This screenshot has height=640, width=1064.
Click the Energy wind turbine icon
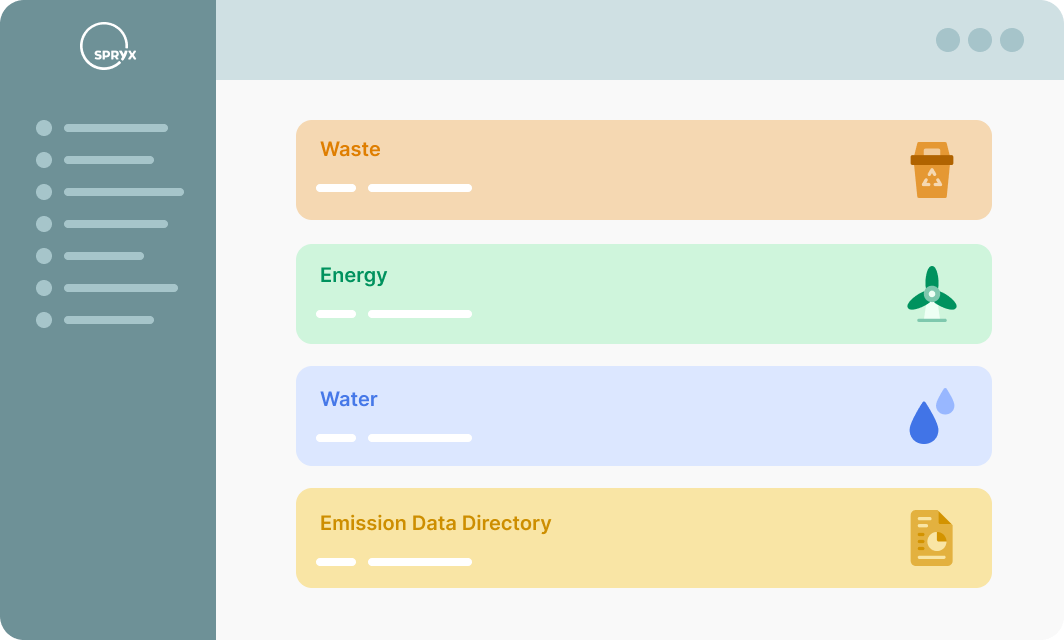(x=932, y=294)
